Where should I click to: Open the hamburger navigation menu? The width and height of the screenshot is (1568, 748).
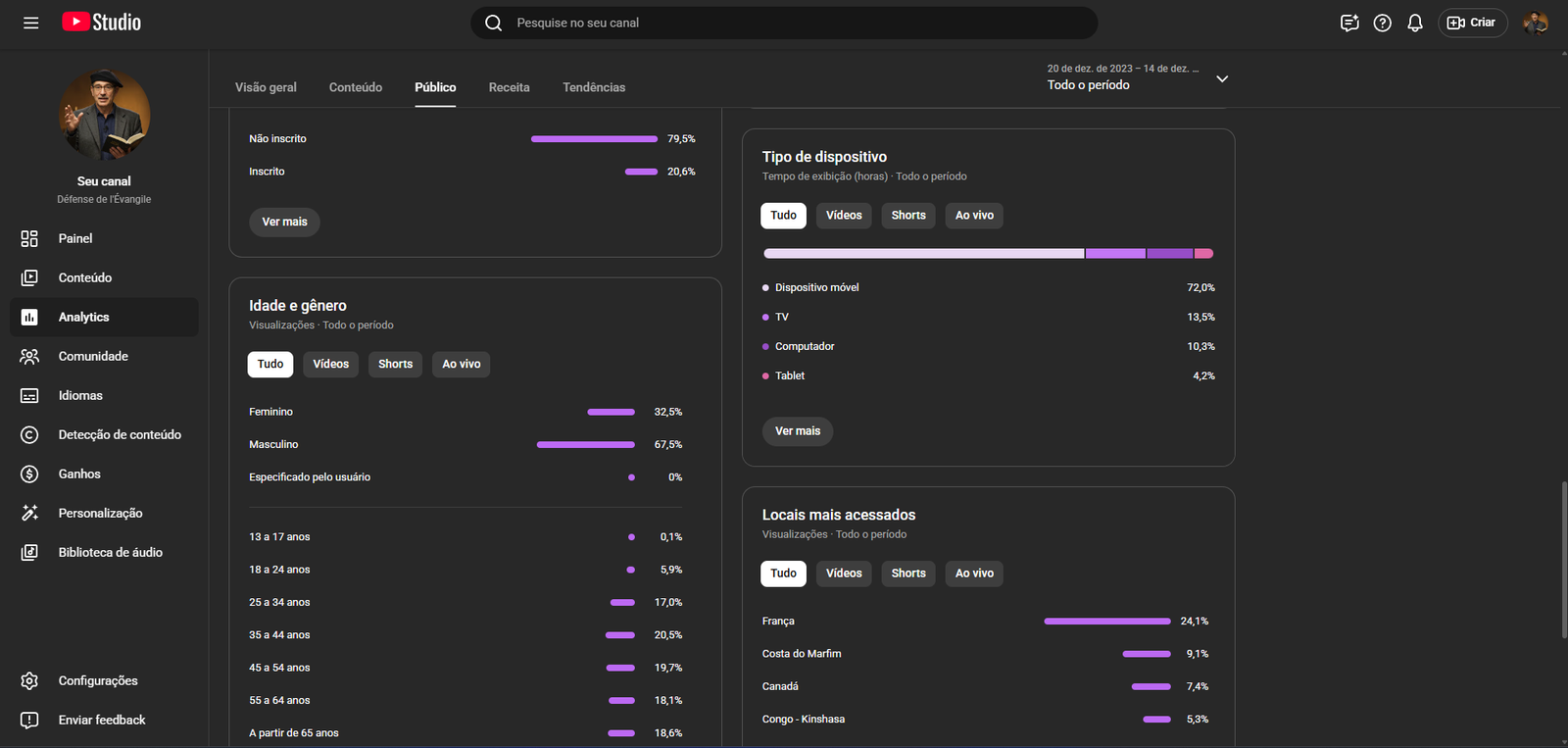(31, 23)
